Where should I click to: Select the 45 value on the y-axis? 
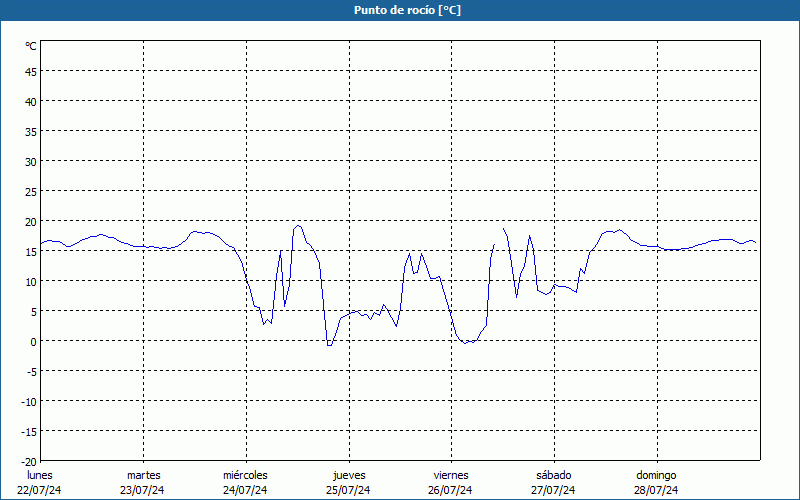tap(31, 71)
